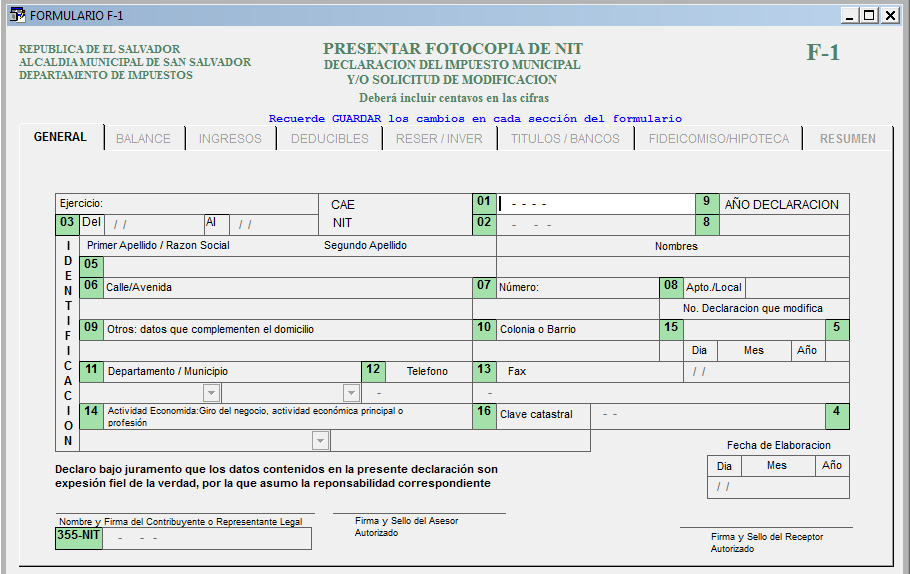The image size is (910, 574).
Task: Expand the Actividad Economica dropdown
Action: click(320, 441)
